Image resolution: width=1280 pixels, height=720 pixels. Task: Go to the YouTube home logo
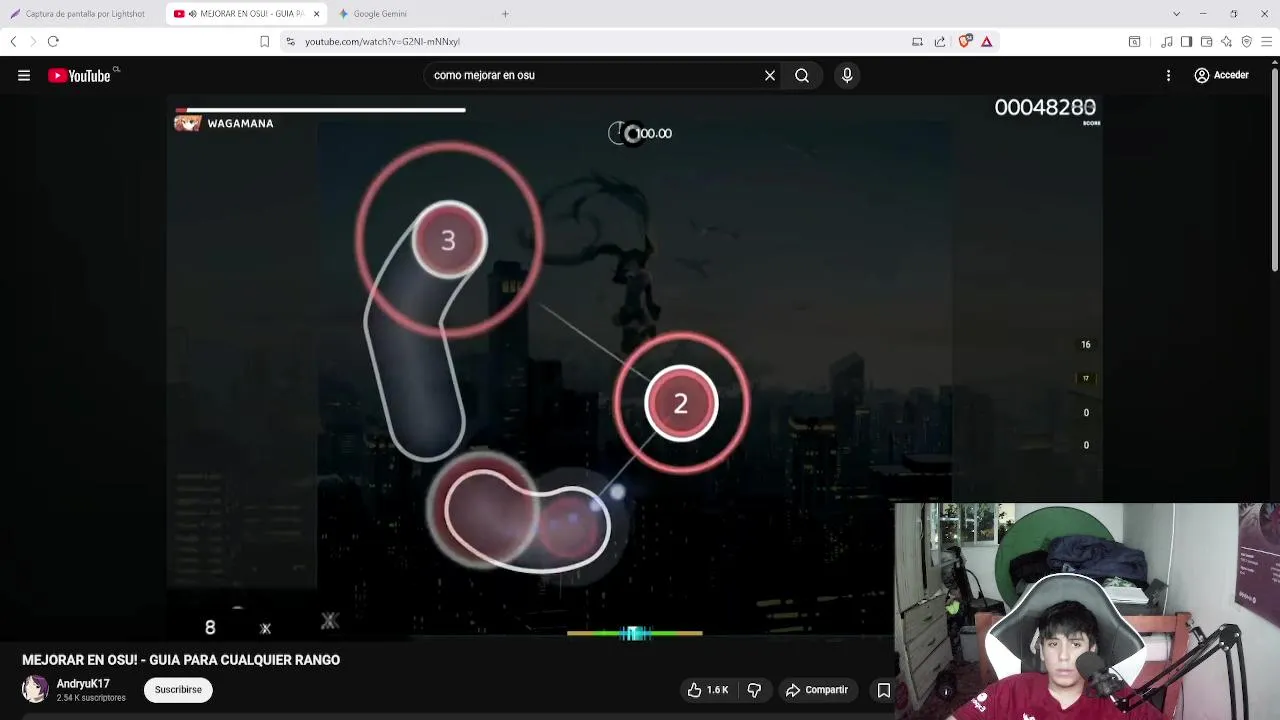coord(79,75)
